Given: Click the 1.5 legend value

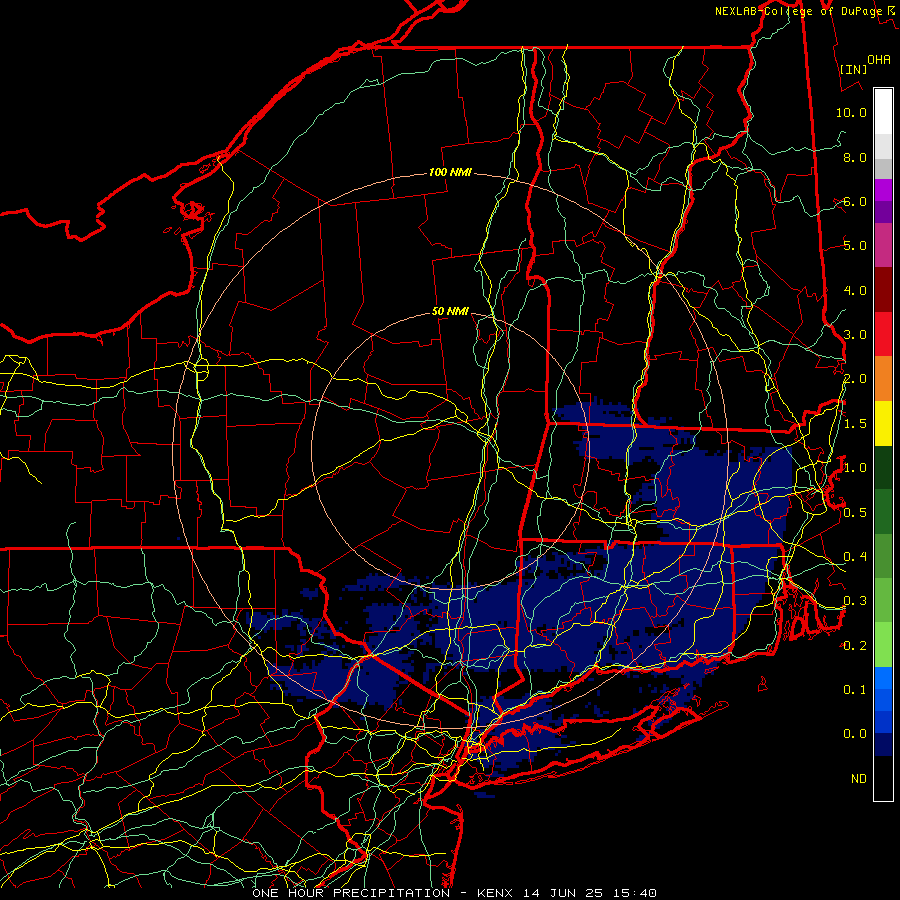Looking at the screenshot, I should pyautogui.click(x=855, y=424).
